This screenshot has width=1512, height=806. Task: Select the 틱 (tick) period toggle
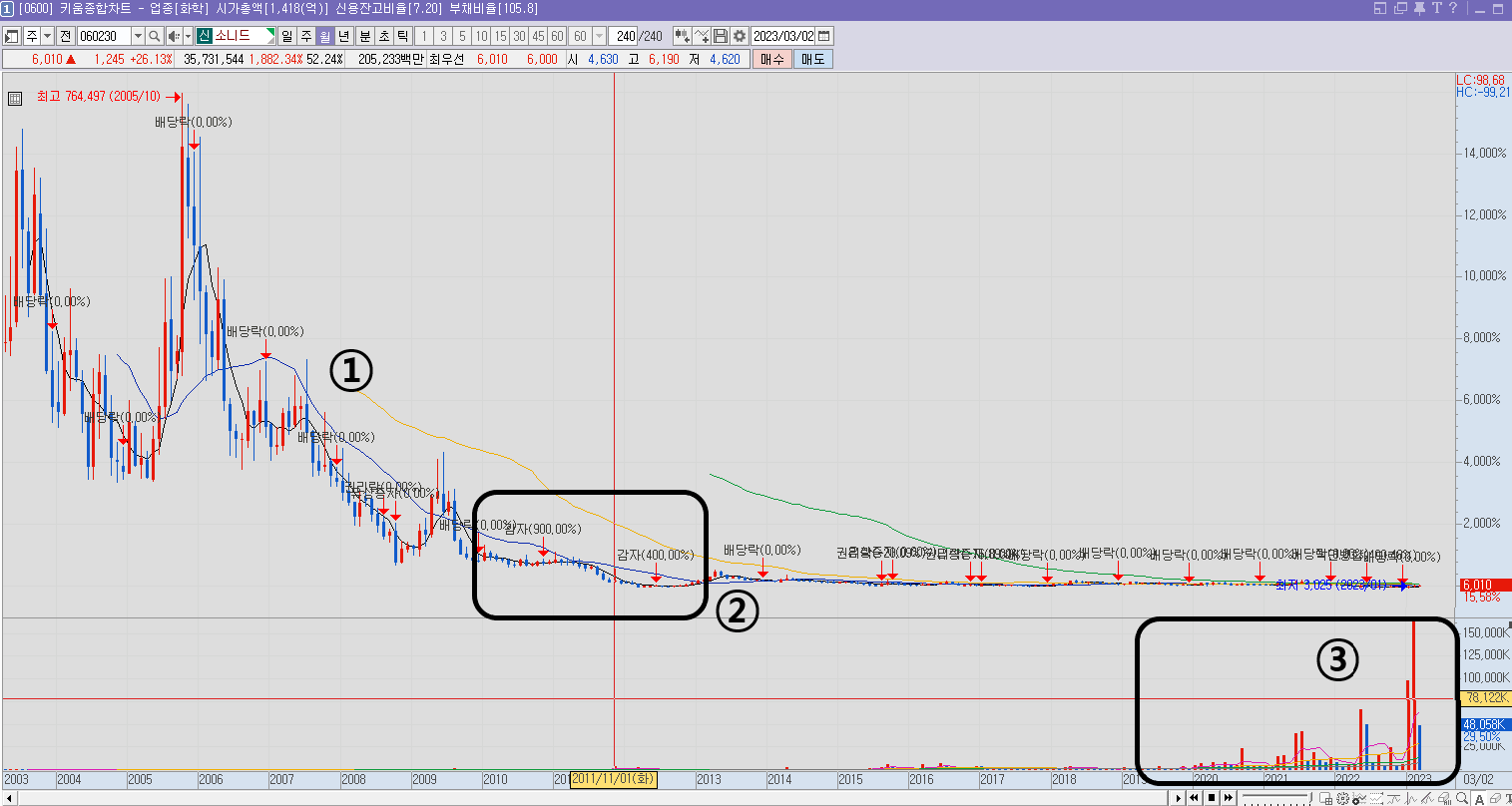pyautogui.click(x=403, y=36)
